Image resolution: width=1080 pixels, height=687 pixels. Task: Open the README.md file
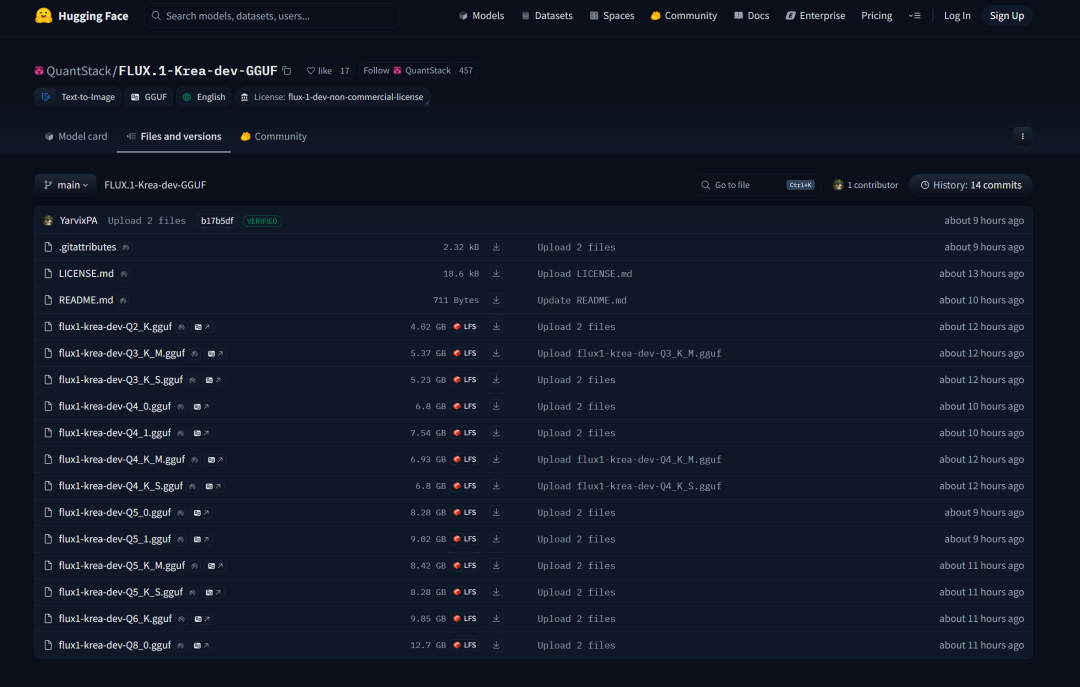(x=86, y=300)
